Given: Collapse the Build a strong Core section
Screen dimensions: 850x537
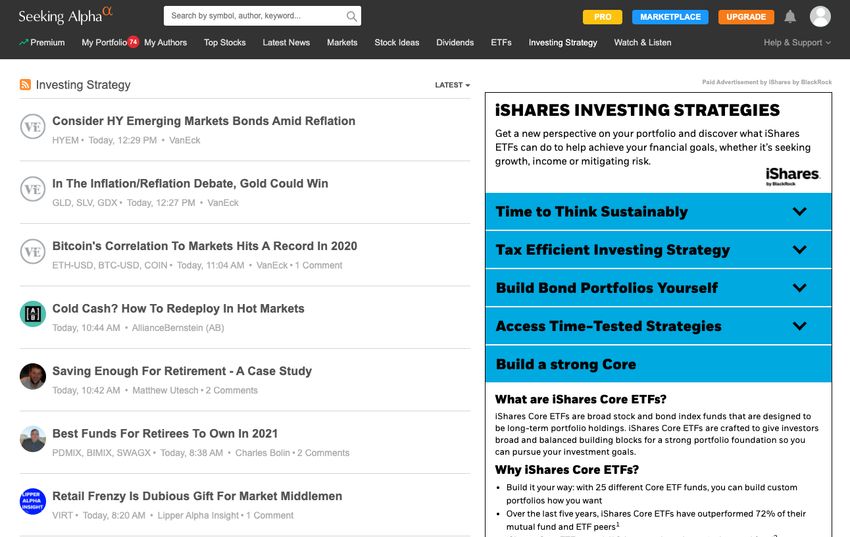Looking at the screenshot, I should 658,364.
